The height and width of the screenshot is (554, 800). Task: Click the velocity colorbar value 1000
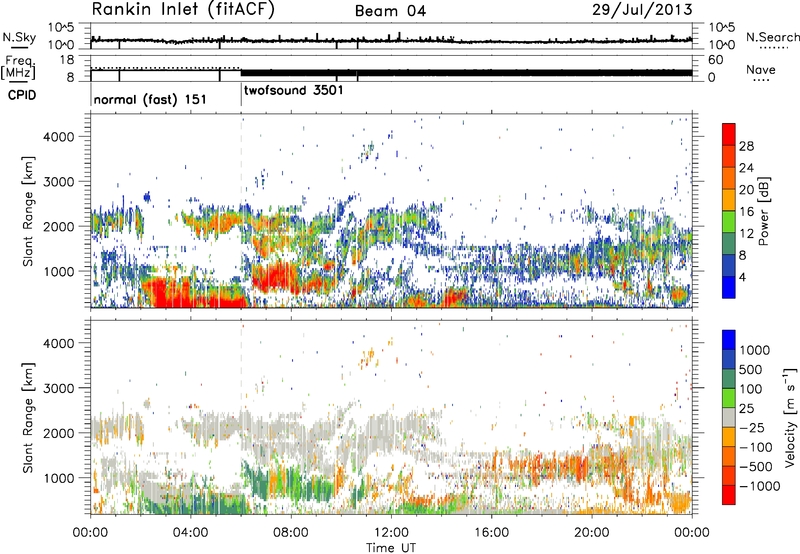[755, 350]
